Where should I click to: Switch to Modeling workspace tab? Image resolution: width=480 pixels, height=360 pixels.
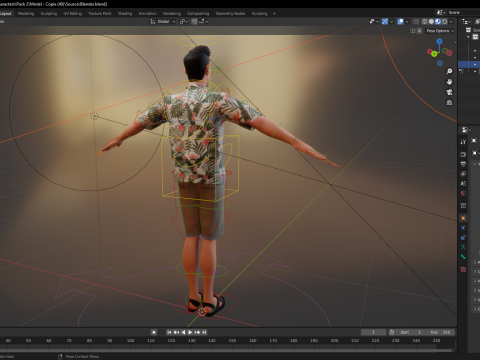click(x=26, y=13)
